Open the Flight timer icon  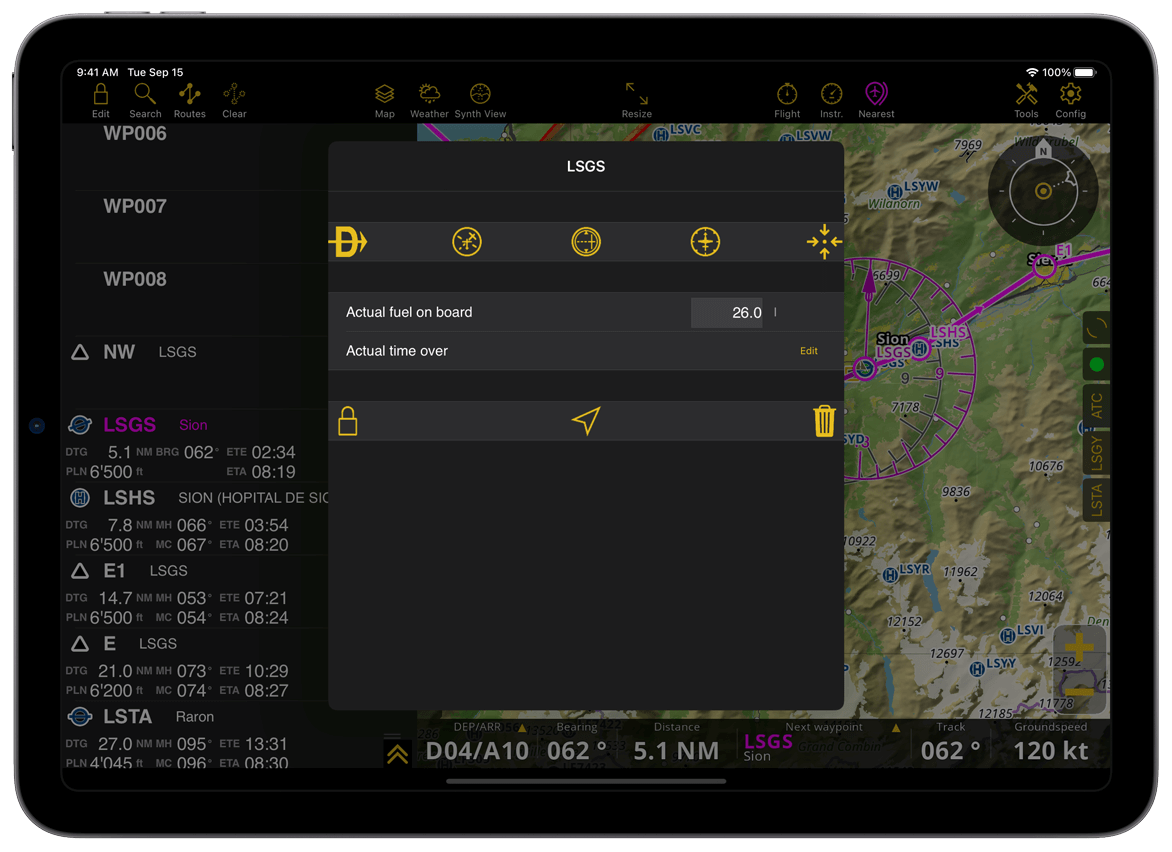click(x=787, y=100)
